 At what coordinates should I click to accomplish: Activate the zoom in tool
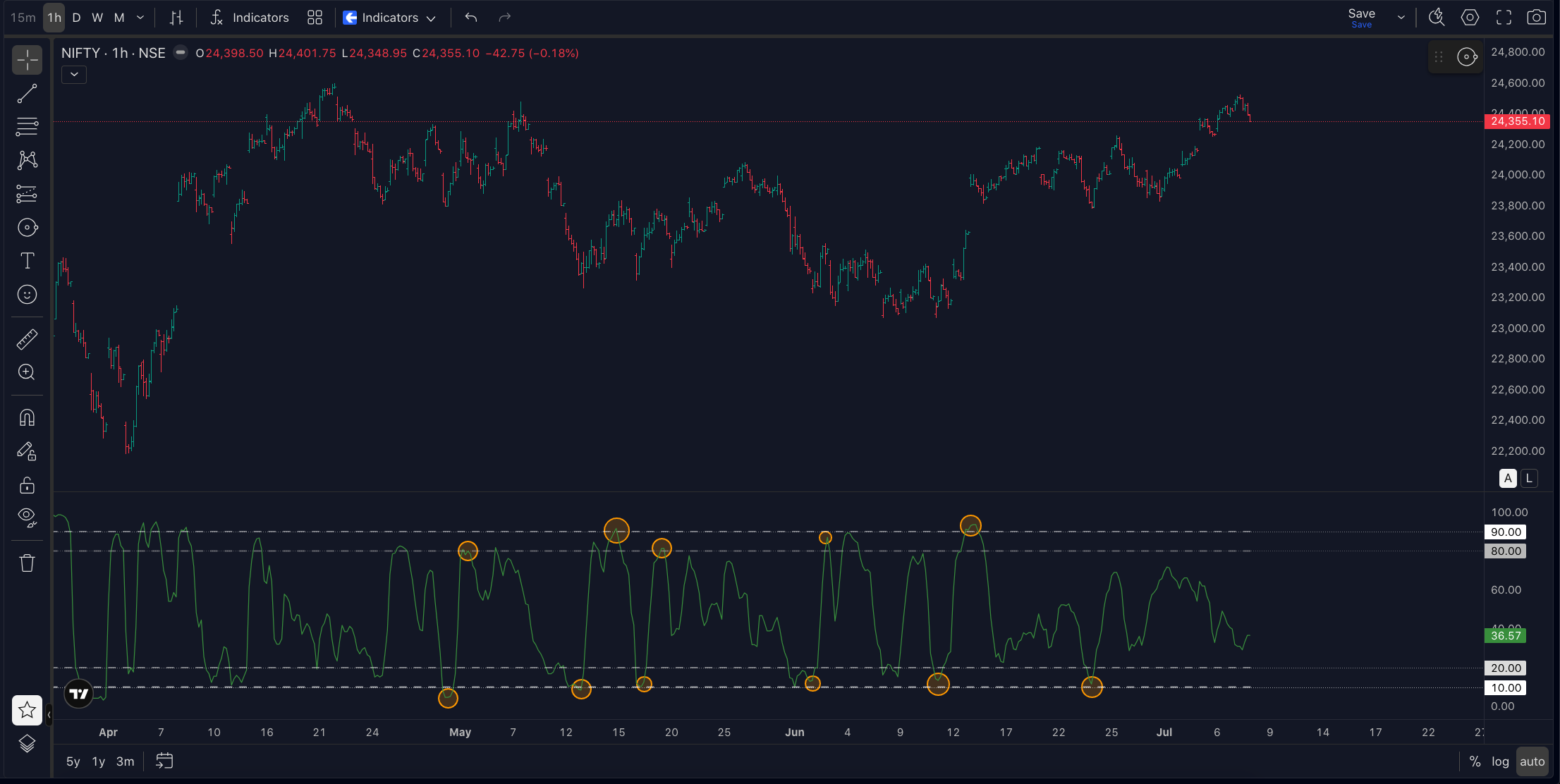coord(27,372)
